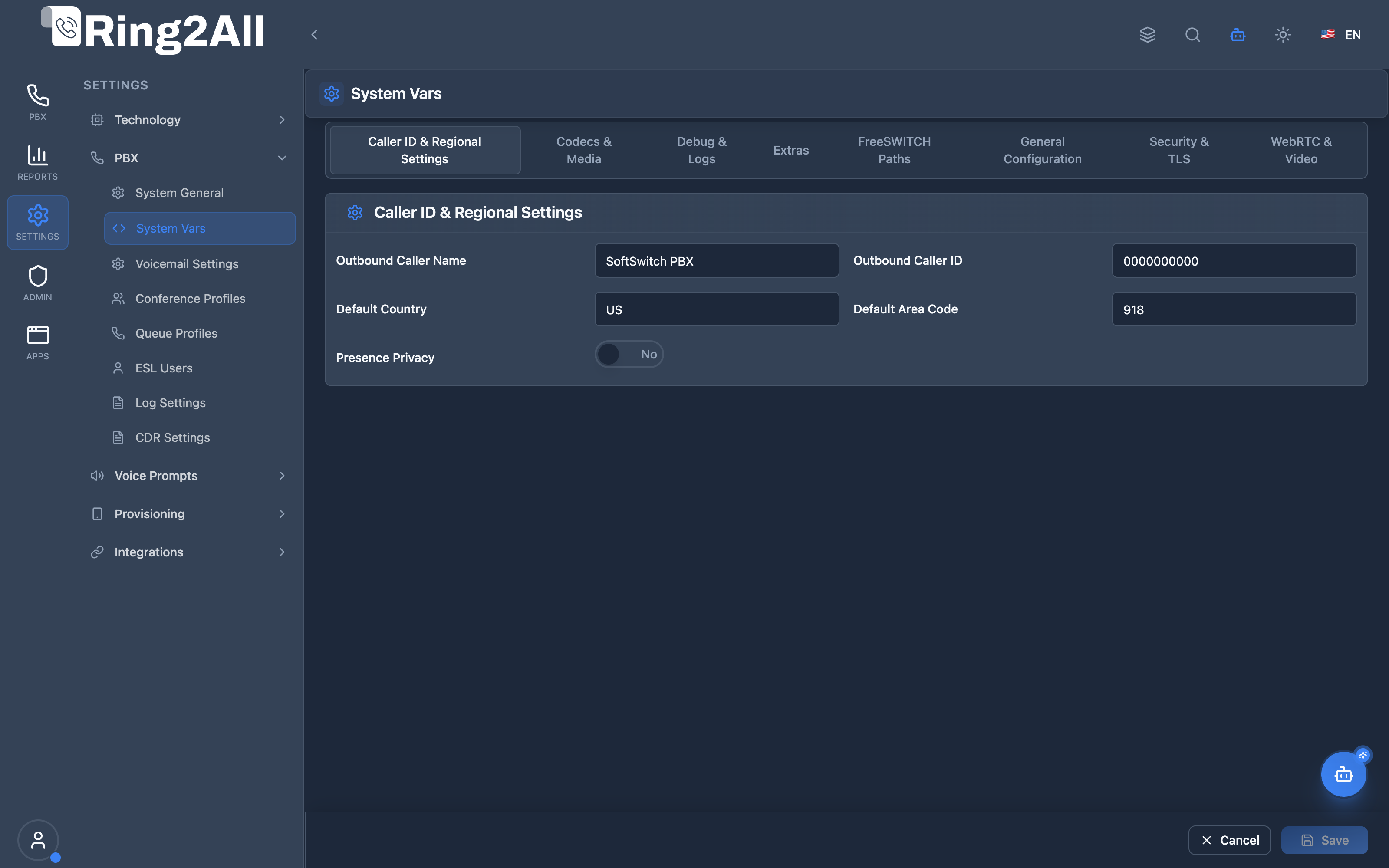1389x868 pixels.
Task: Open the Apps section icon
Action: pos(37,342)
